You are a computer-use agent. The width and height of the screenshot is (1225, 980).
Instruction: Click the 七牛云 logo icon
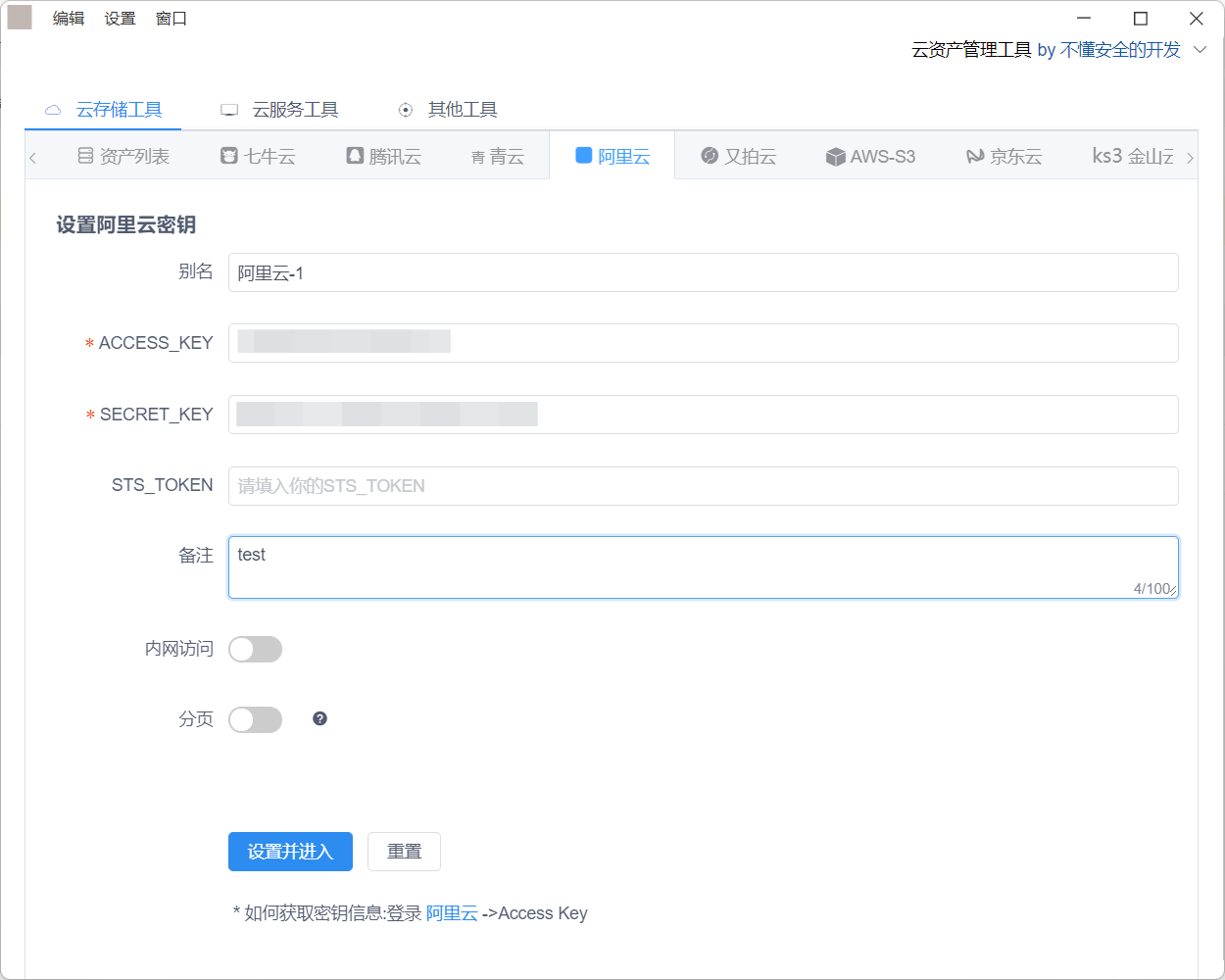tap(229, 156)
